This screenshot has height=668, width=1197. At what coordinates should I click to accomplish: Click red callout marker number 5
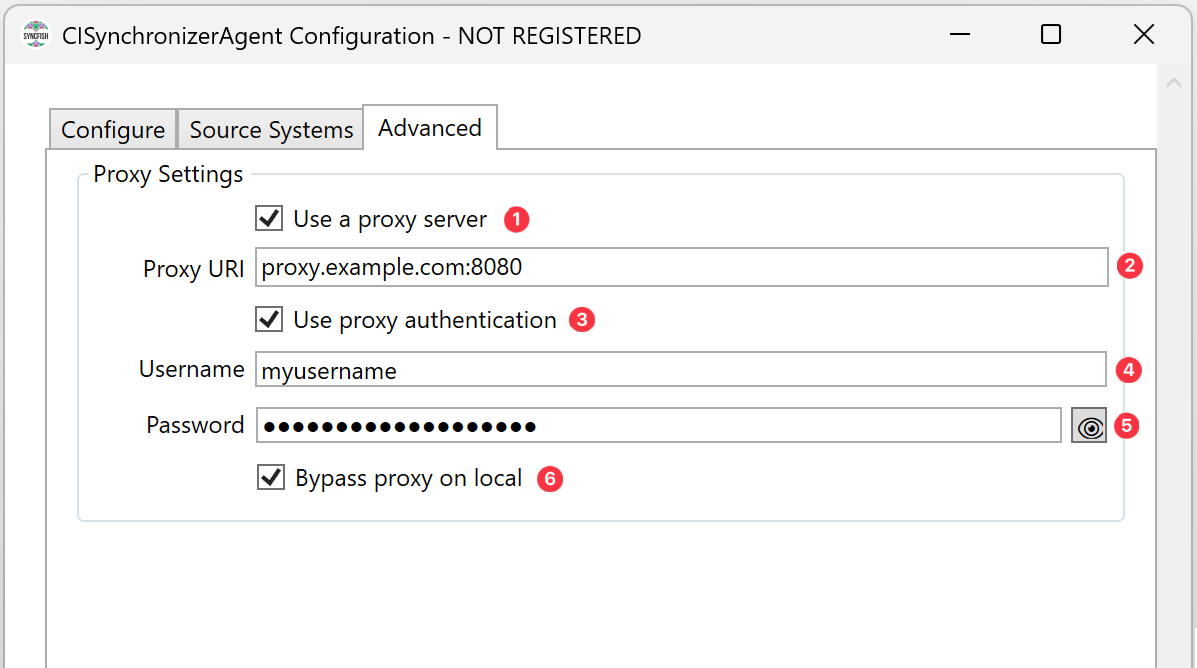click(1126, 426)
